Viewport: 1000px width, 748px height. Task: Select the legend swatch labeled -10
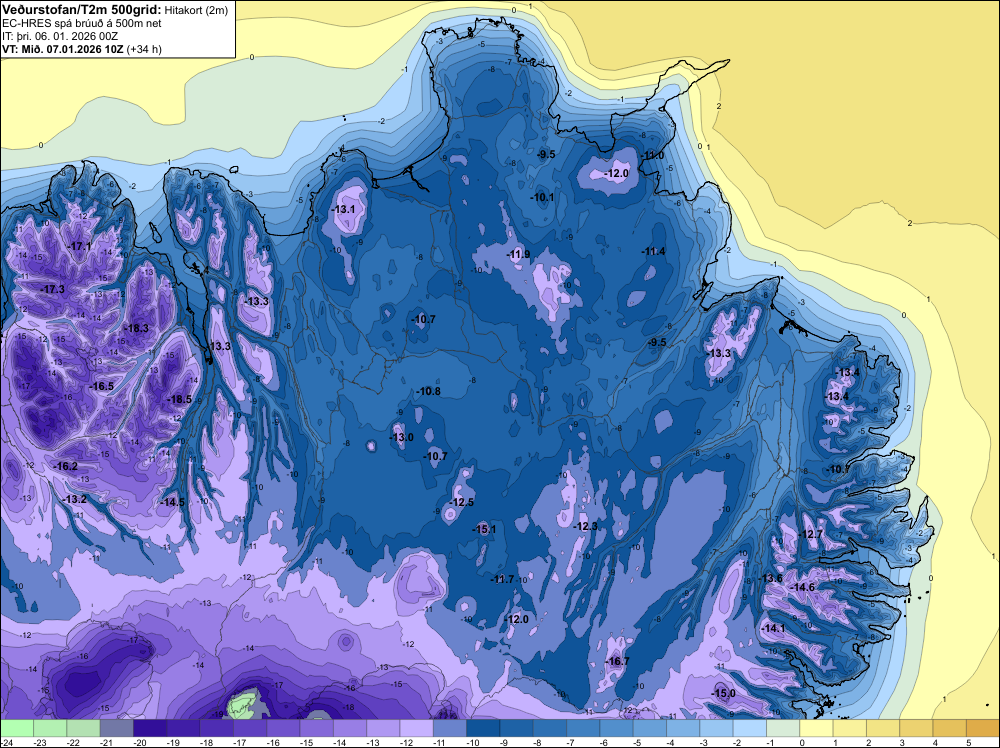483,728
